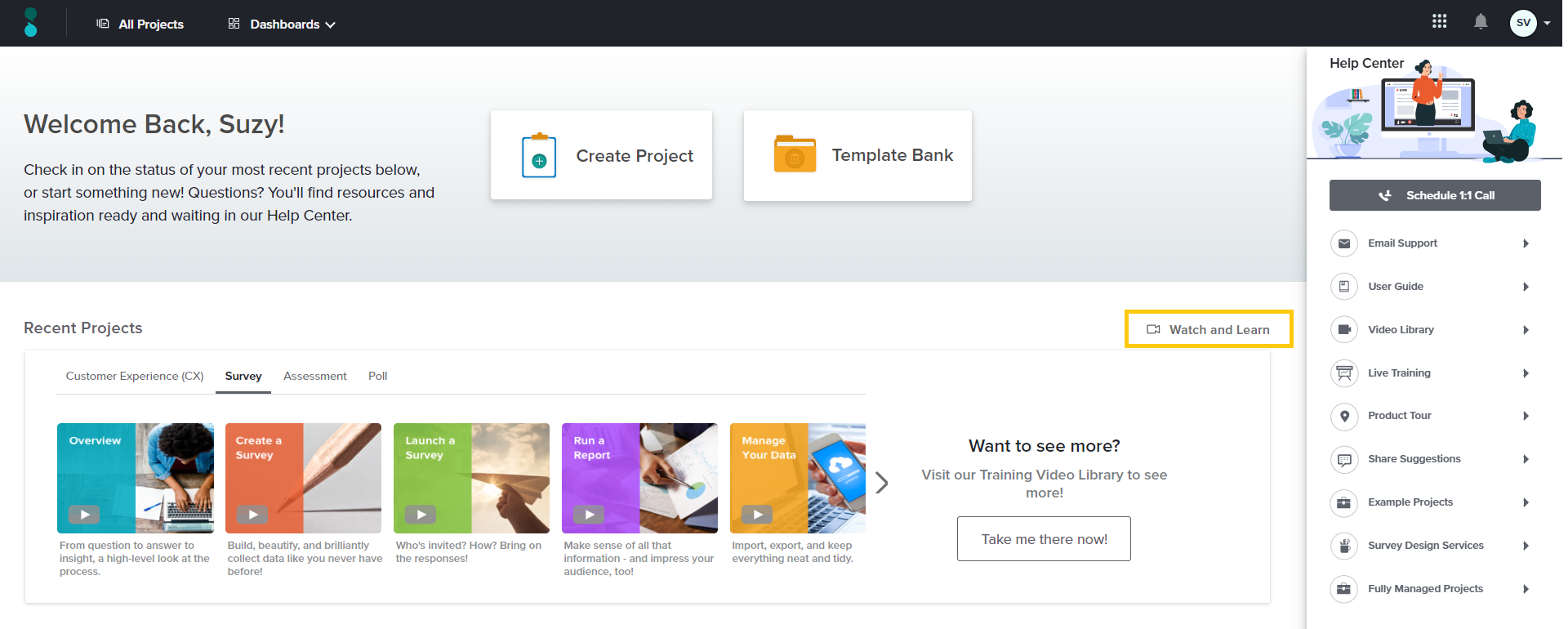
Task: Click the Schedule 1:1 Call button
Action: pos(1434,195)
